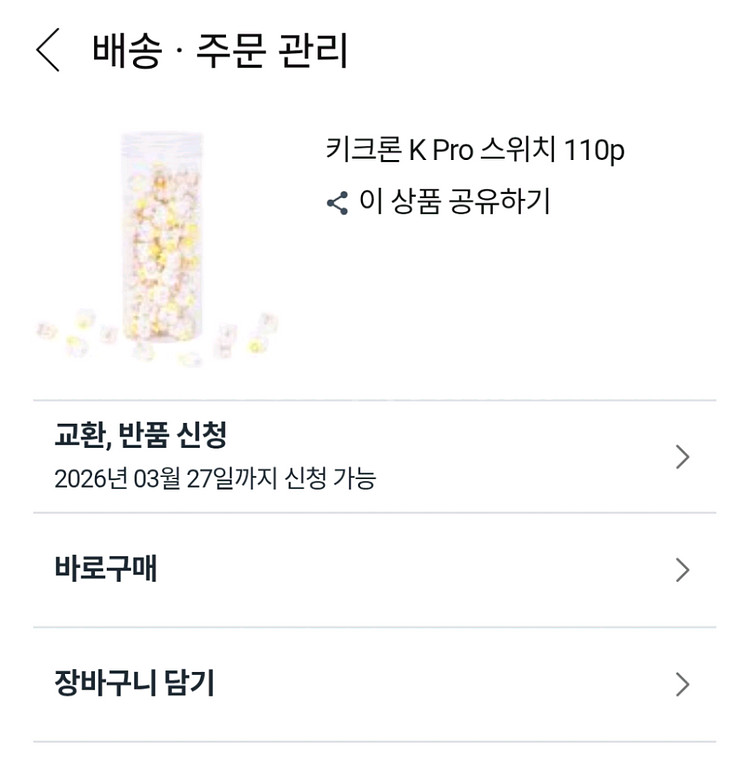Expand the chevron next to 장바구니 담기
Image resolution: width=750 pixels, height=767 pixels.
tap(683, 684)
